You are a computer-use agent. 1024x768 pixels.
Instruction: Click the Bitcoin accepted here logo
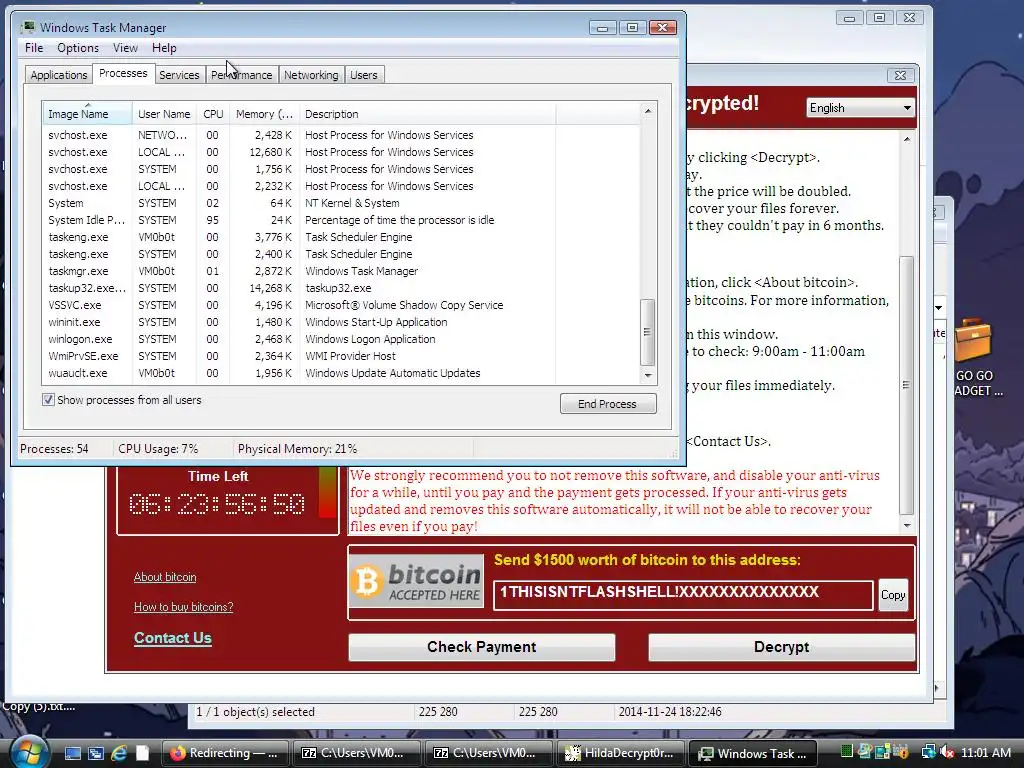(x=417, y=581)
